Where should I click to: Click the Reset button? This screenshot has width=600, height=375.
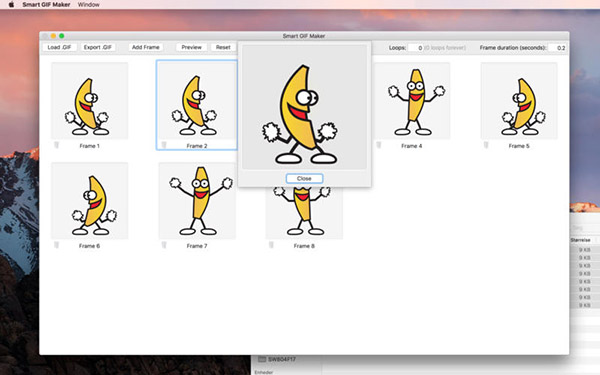coord(223,47)
